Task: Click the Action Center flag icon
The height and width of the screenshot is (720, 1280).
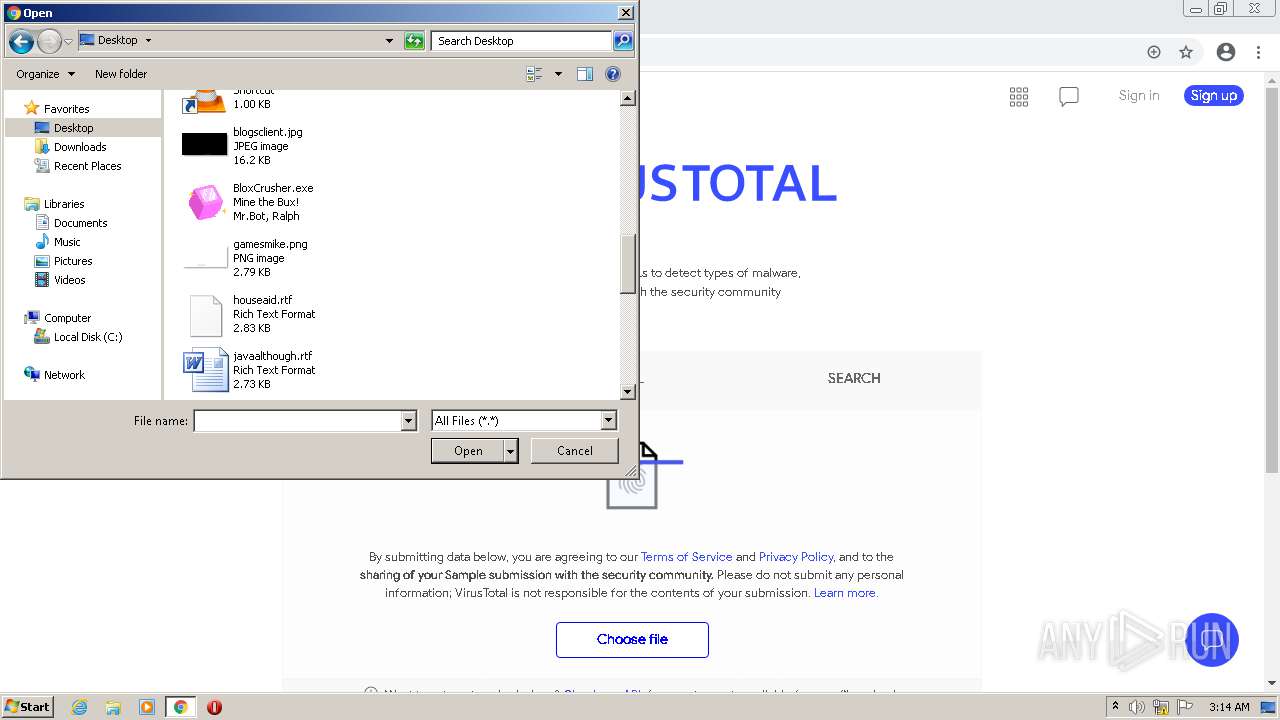Action: [x=1185, y=707]
